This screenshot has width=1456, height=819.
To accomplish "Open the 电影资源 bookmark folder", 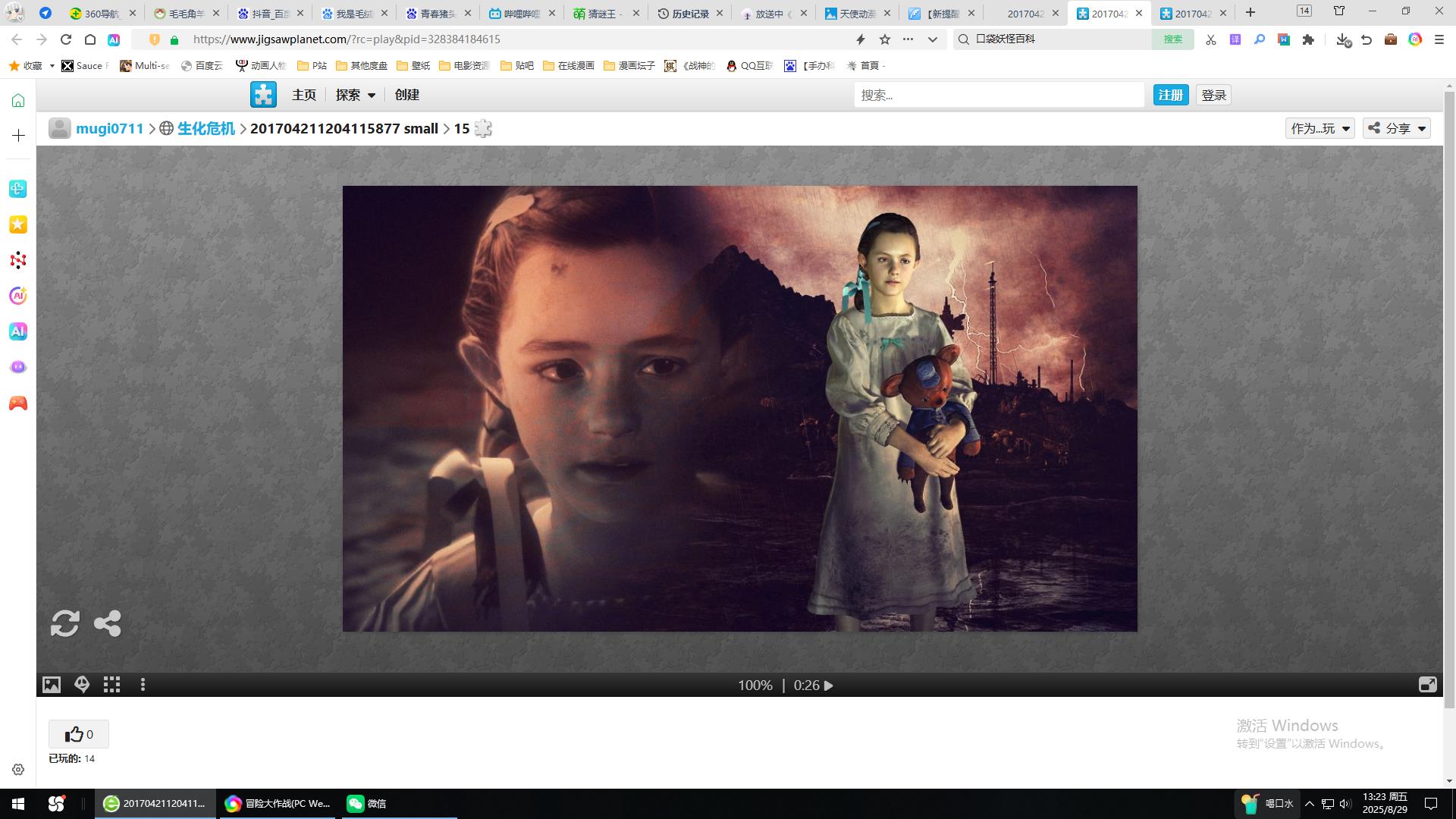I will pos(465,66).
